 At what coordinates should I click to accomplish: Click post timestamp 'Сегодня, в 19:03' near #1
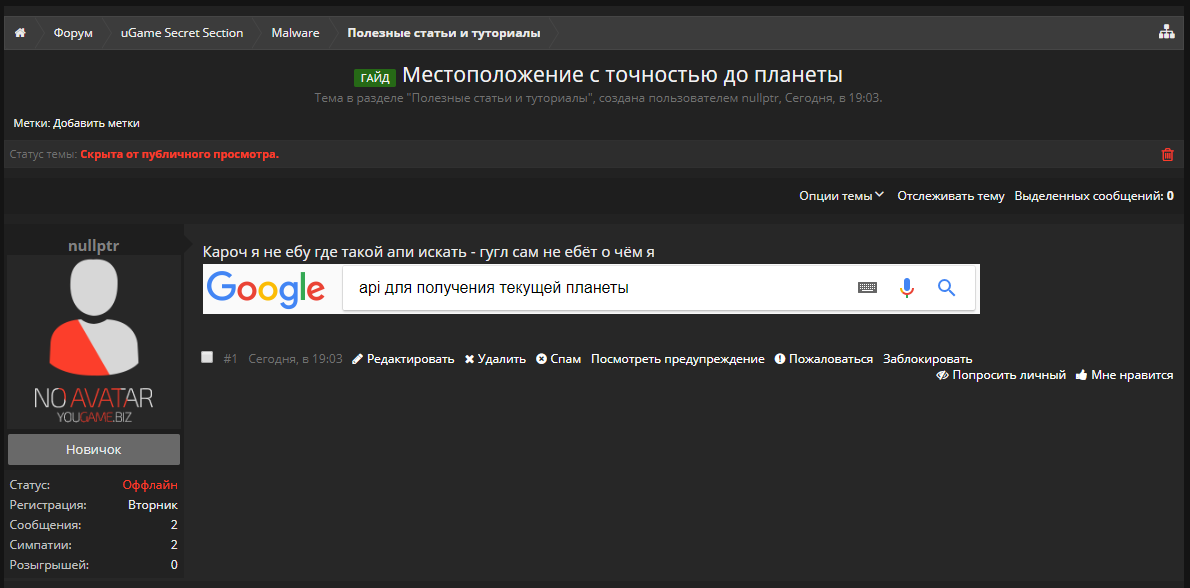[295, 359]
